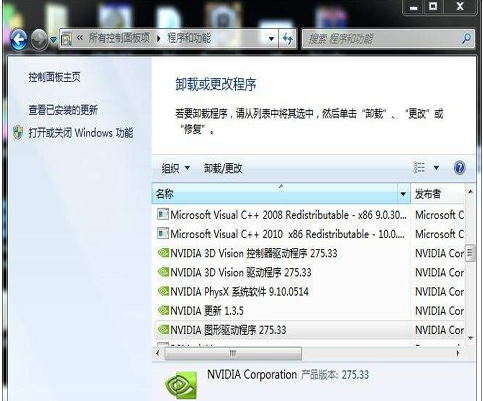Open the 查看已安装的更新 link

[63, 109]
